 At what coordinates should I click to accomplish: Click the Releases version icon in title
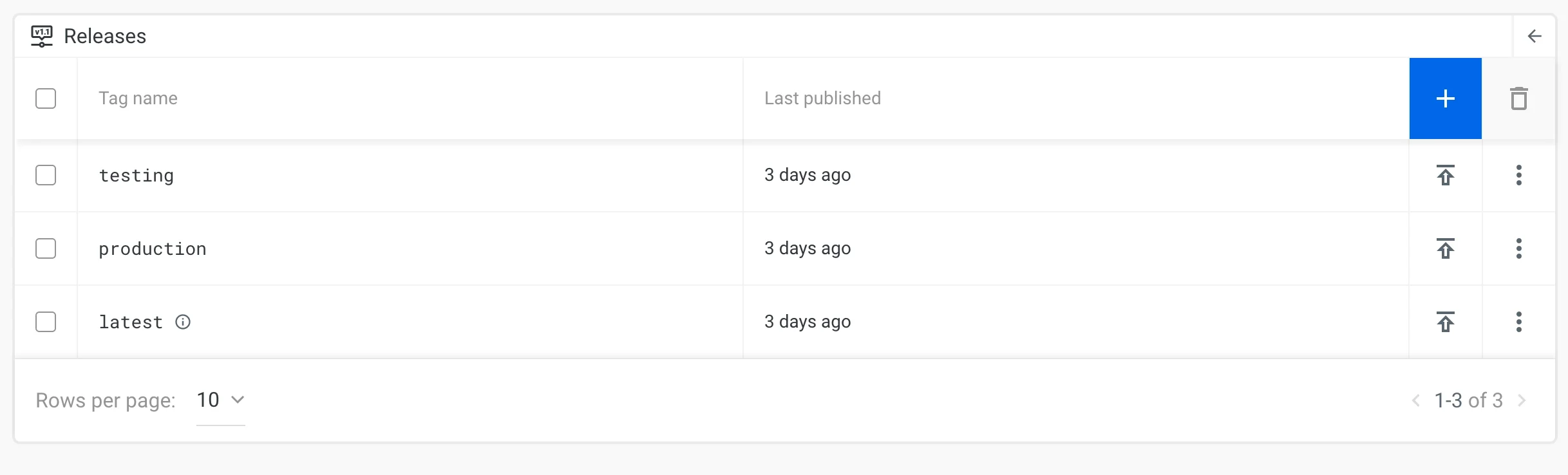[x=42, y=36]
